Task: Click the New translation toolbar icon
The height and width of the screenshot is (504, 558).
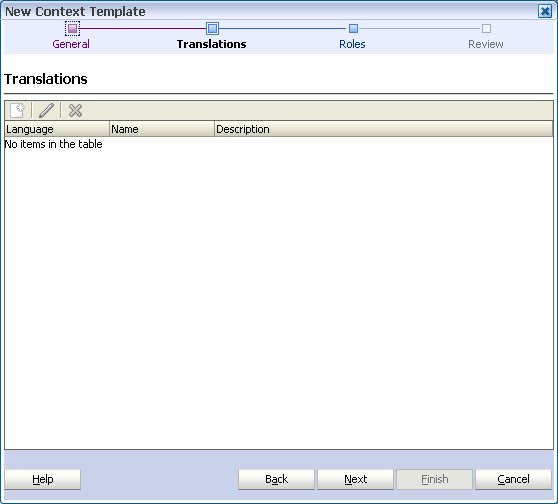Action: (17, 110)
